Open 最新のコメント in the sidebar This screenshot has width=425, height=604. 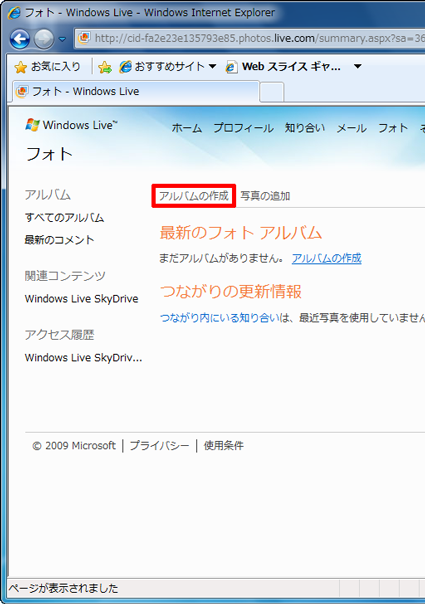[59, 240]
